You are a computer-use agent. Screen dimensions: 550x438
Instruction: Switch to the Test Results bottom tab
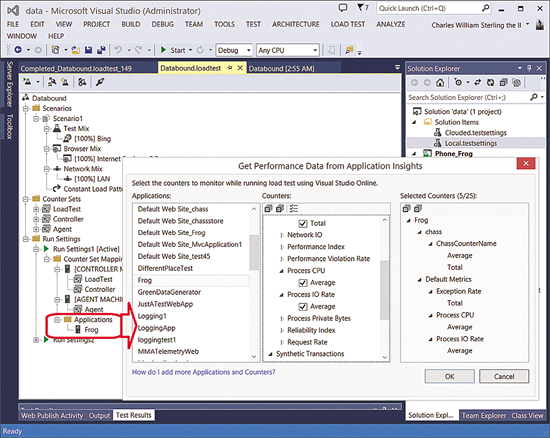coord(133,415)
